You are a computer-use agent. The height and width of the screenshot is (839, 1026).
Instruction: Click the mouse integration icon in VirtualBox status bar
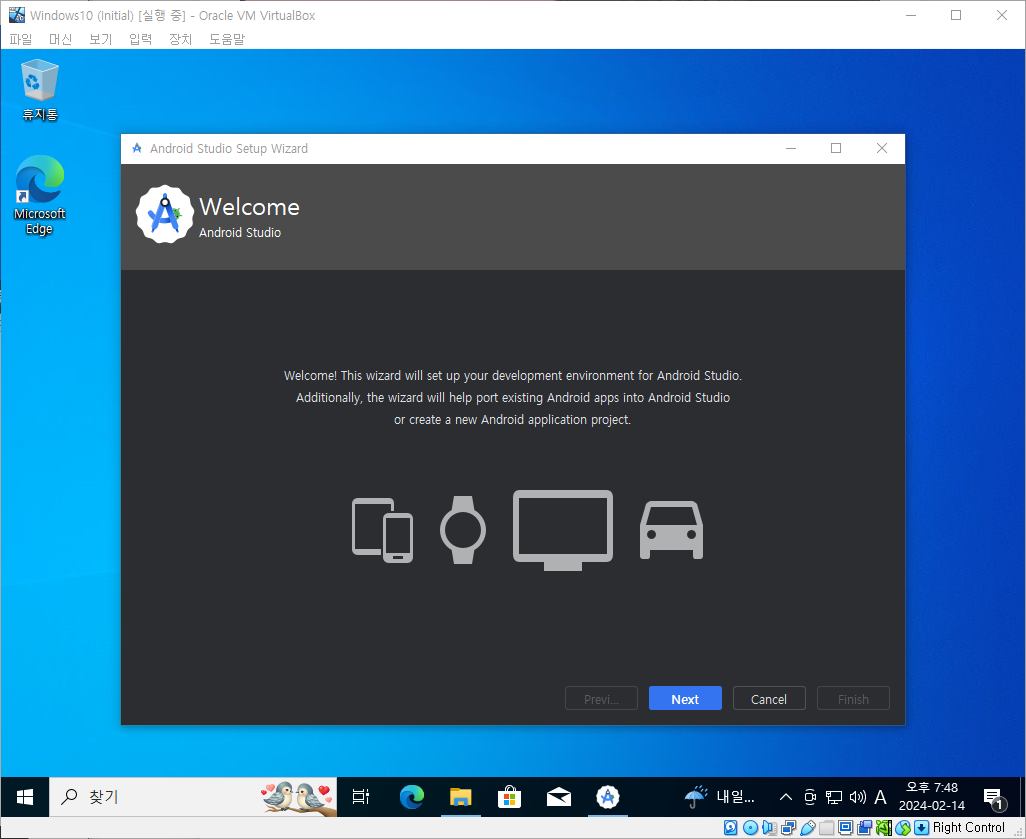[x=903, y=828]
